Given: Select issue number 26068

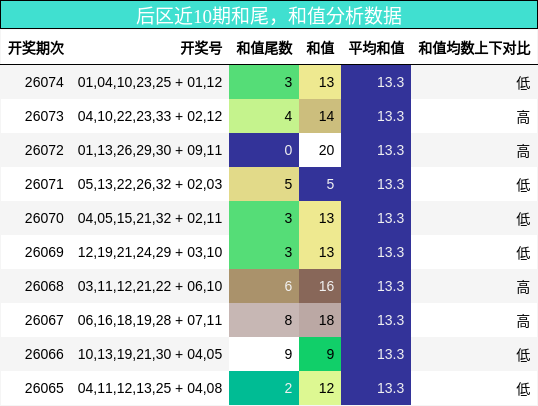Looking at the screenshot, I should (x=44, y=286).
